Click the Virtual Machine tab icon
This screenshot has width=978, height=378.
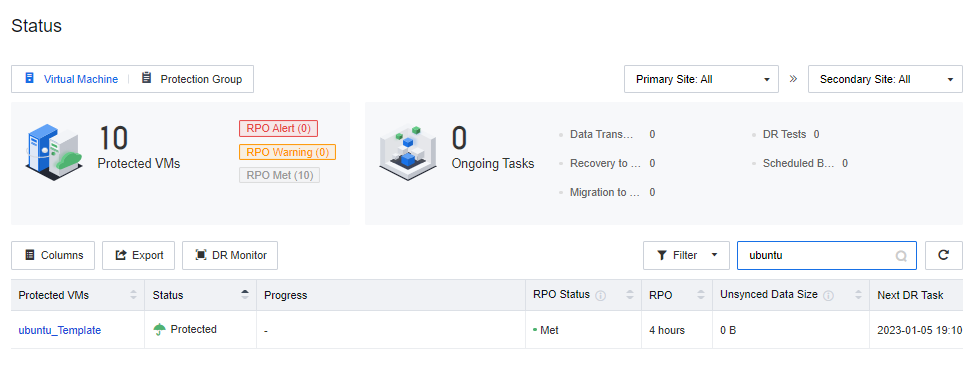point(29,79)
